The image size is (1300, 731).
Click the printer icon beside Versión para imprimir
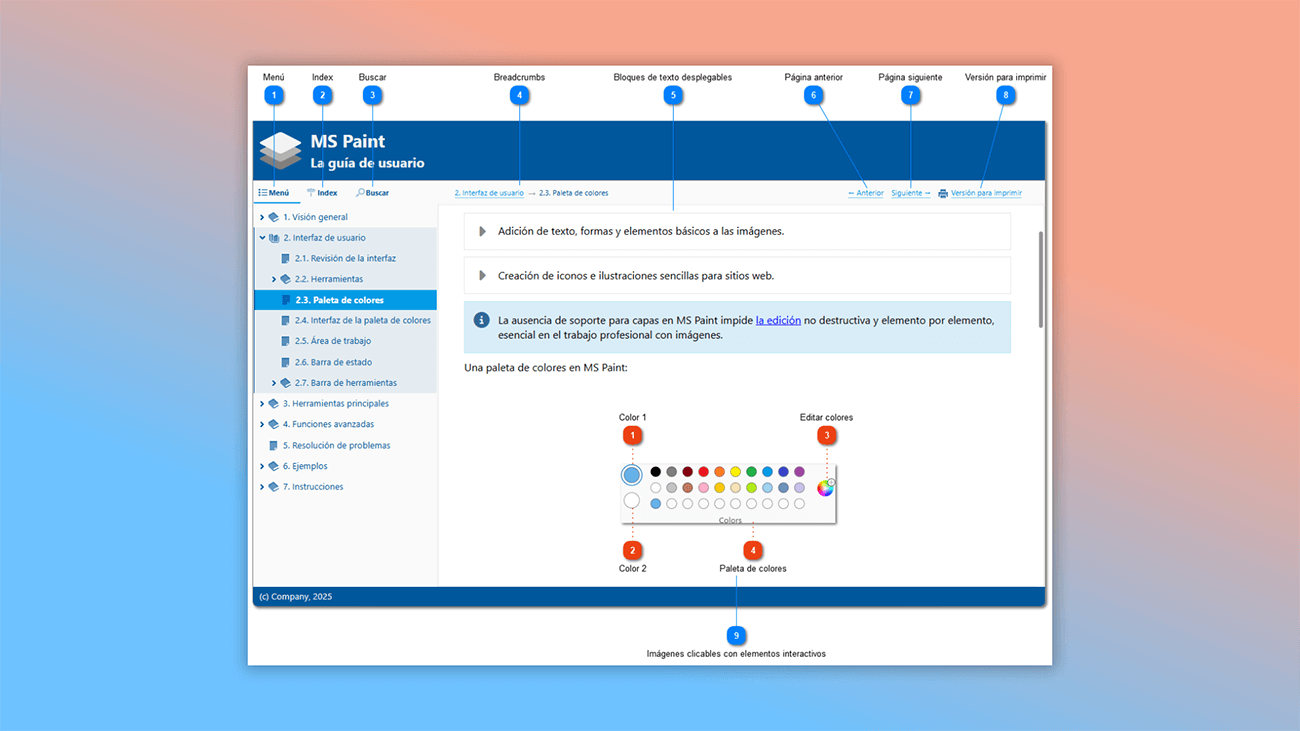[x=942, y=194]
